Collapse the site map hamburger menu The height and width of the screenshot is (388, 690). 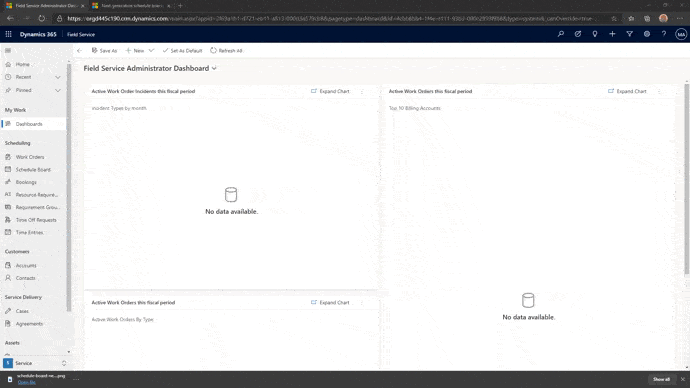8,51
